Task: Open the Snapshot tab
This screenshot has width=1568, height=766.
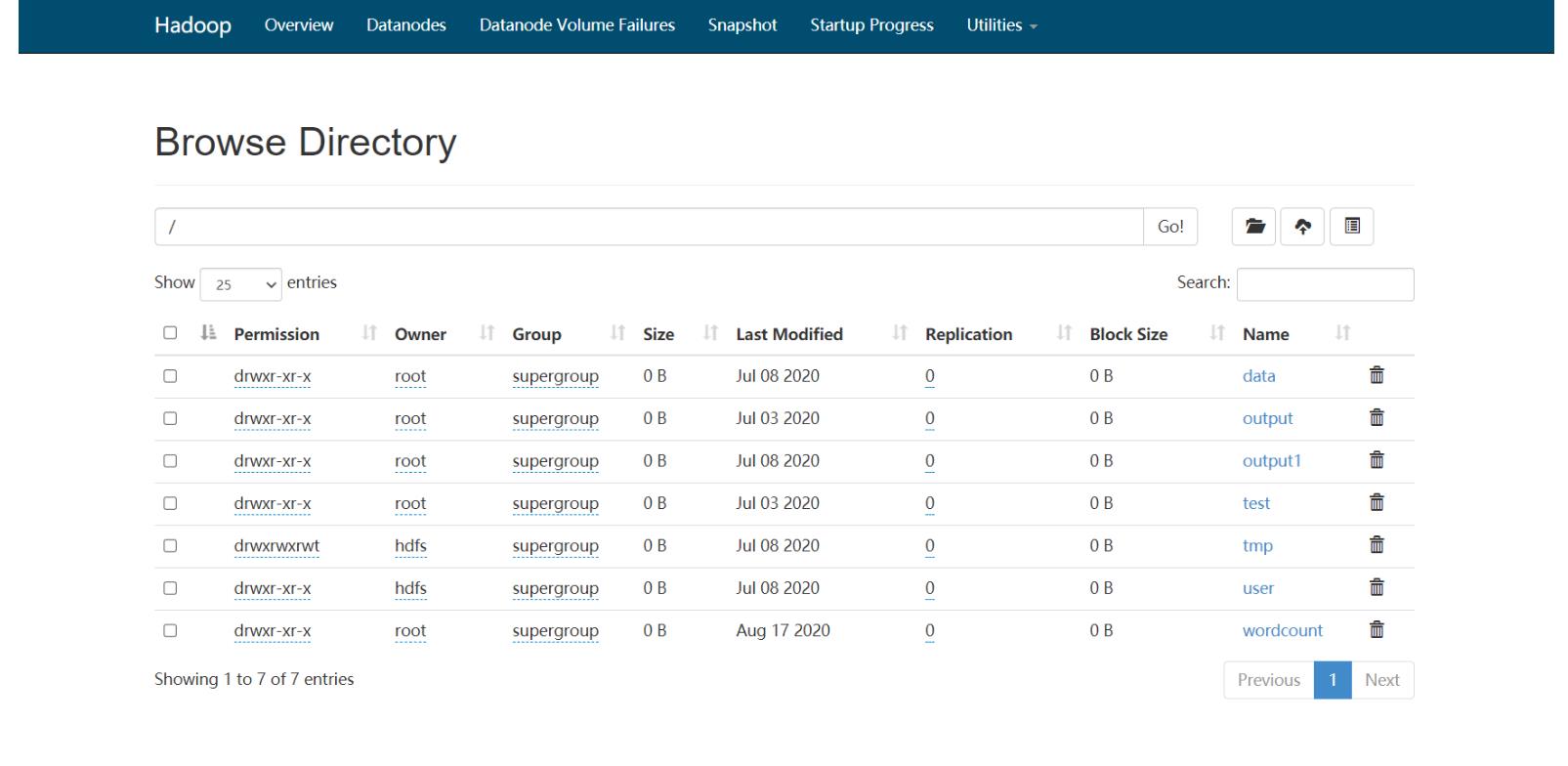Action: pos(742,25)
